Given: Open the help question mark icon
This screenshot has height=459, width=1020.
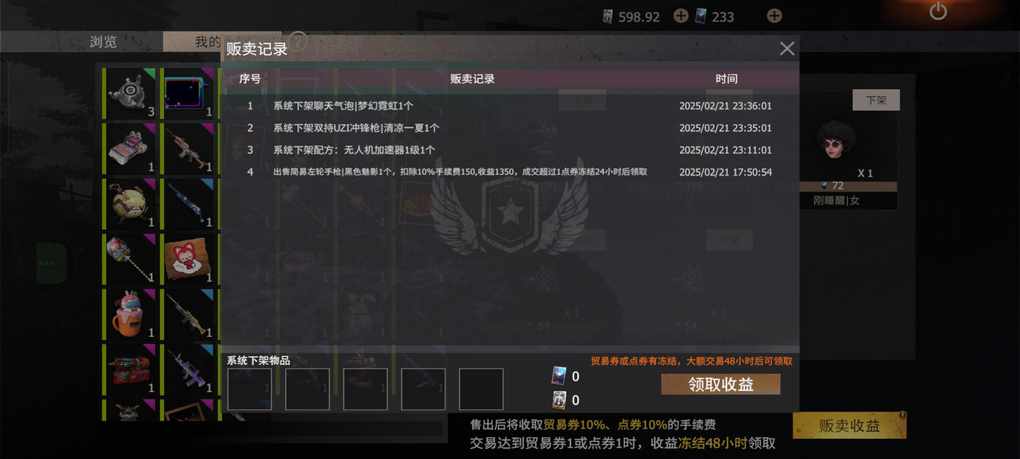Looking at the screenshot, I should pyautogui.click(x=299, y=40).
